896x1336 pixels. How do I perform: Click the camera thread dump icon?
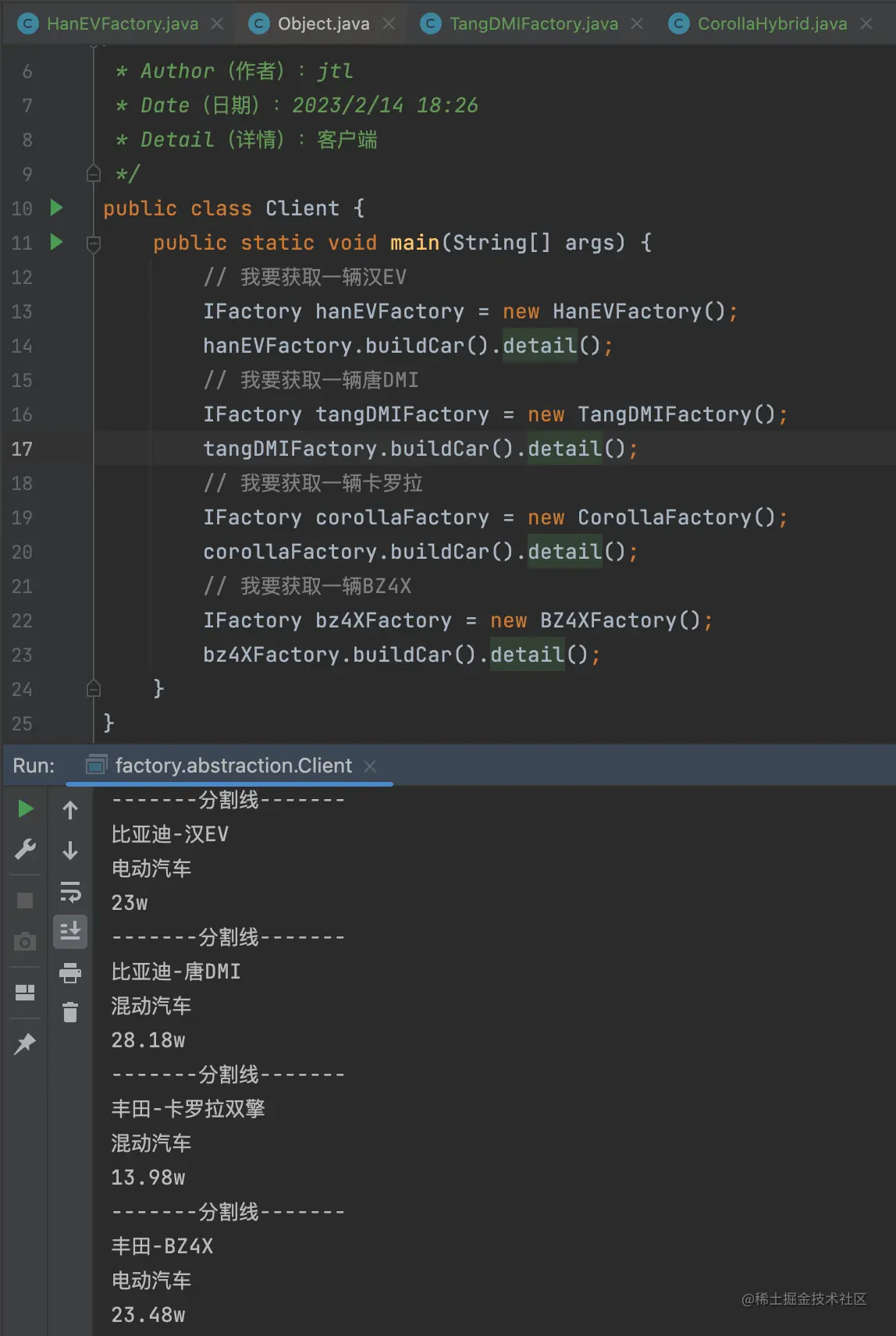(25, 942)
